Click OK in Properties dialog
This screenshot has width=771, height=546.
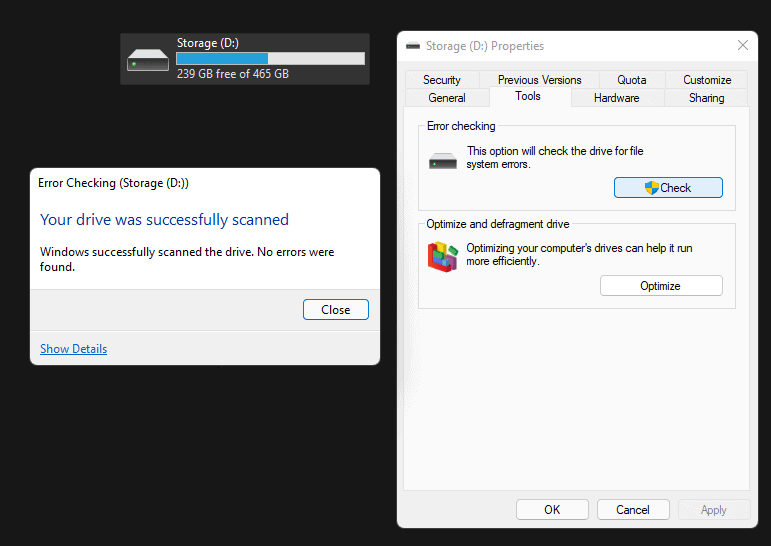tap(552, 510)
